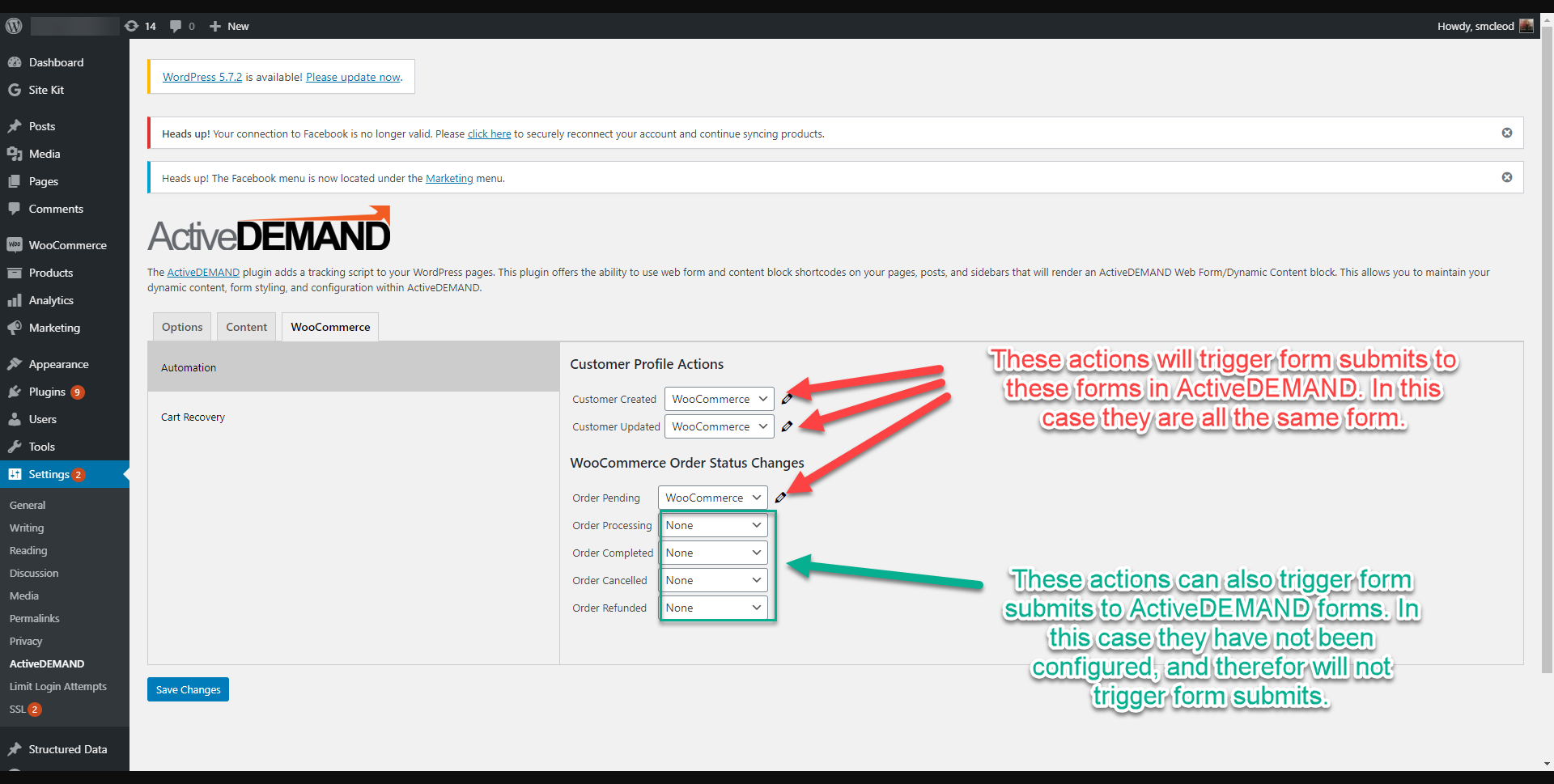Image resolution: width=1554 pixels, height=784 pixels.
Task: Click the Howdy, smcleod account text
Action: 1475,26
